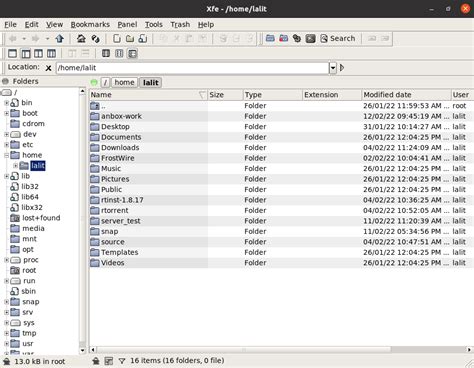Click the Downloads folder icon in the list
474x368 pixels.
point(95,148)
